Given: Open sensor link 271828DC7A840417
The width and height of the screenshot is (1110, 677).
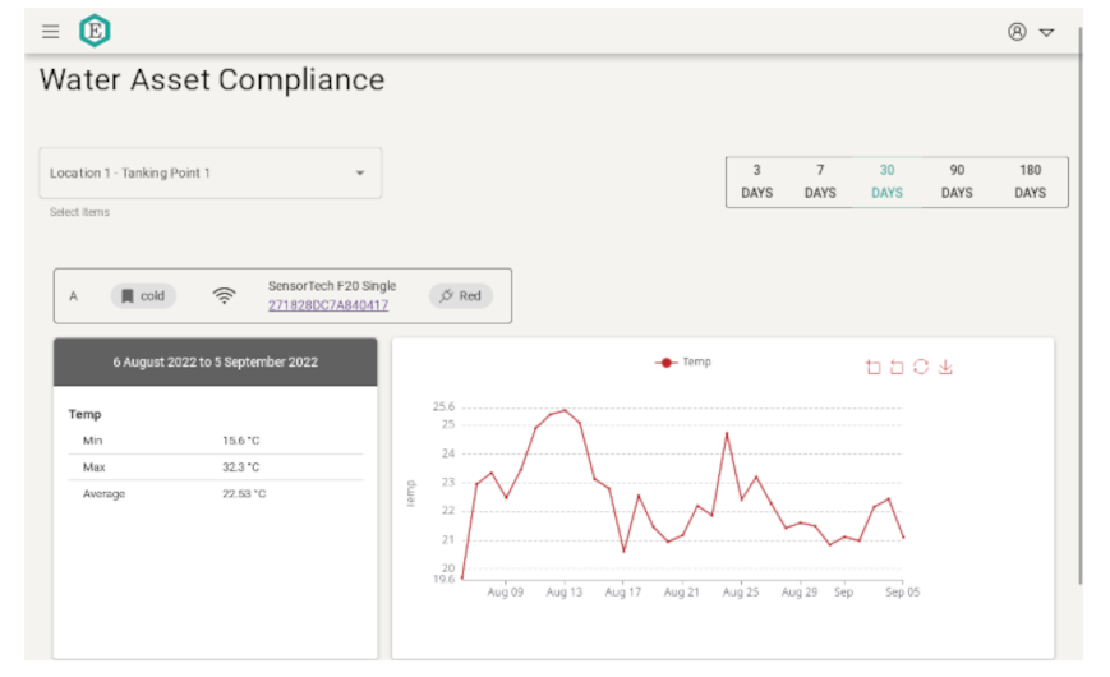Looking at the screenshot, I should [330, 304].
